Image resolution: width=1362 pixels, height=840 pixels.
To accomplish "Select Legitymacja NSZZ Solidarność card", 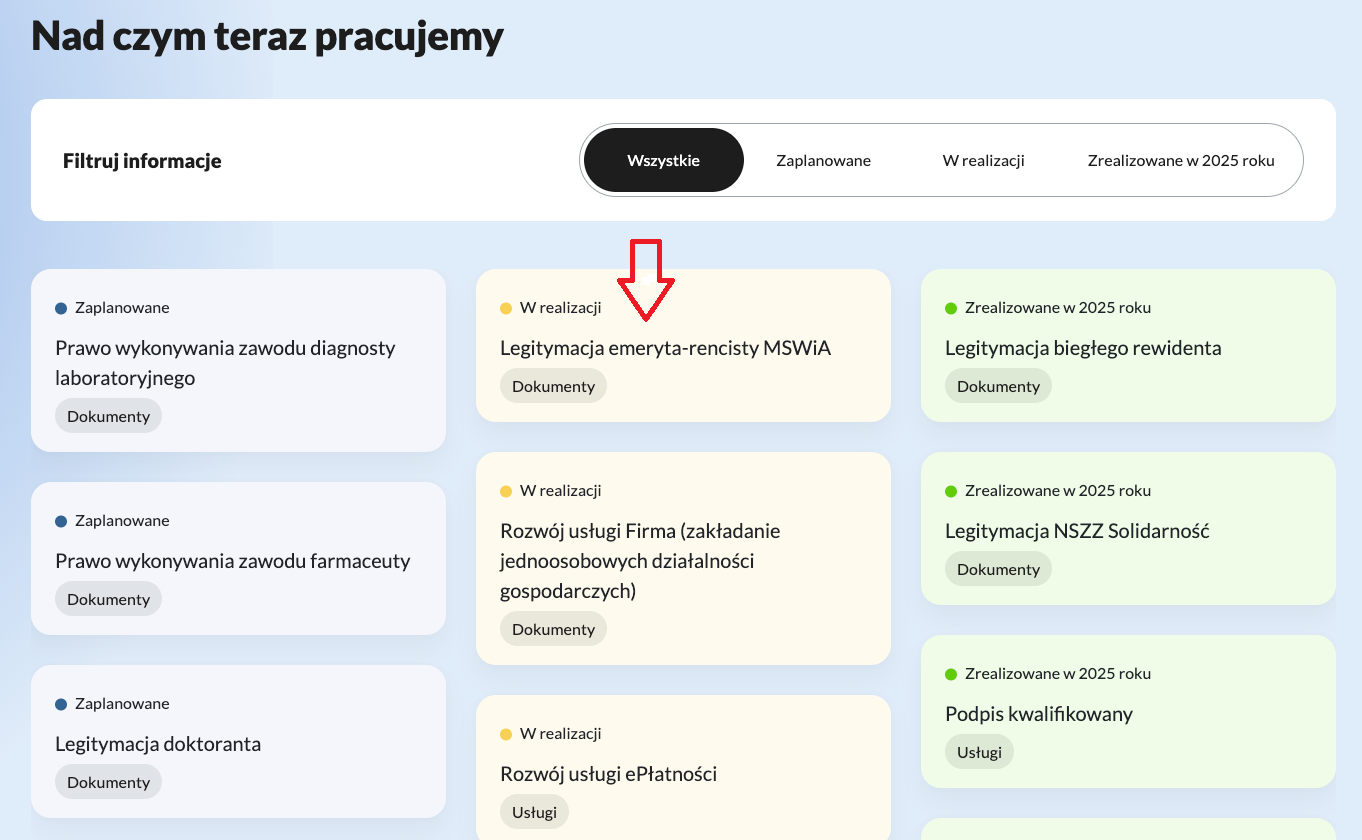I will (x=1077, y=531).
